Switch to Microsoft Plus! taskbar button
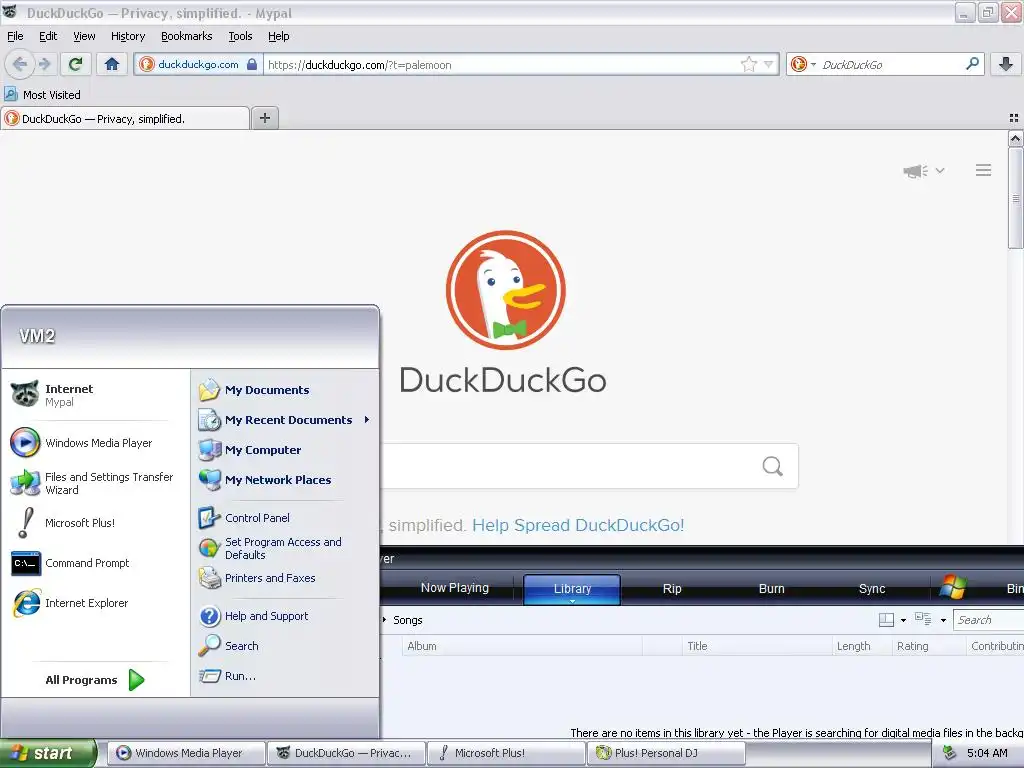This screenshot has width=1024, height=768. pyautogui.click(x=506, y=753)
